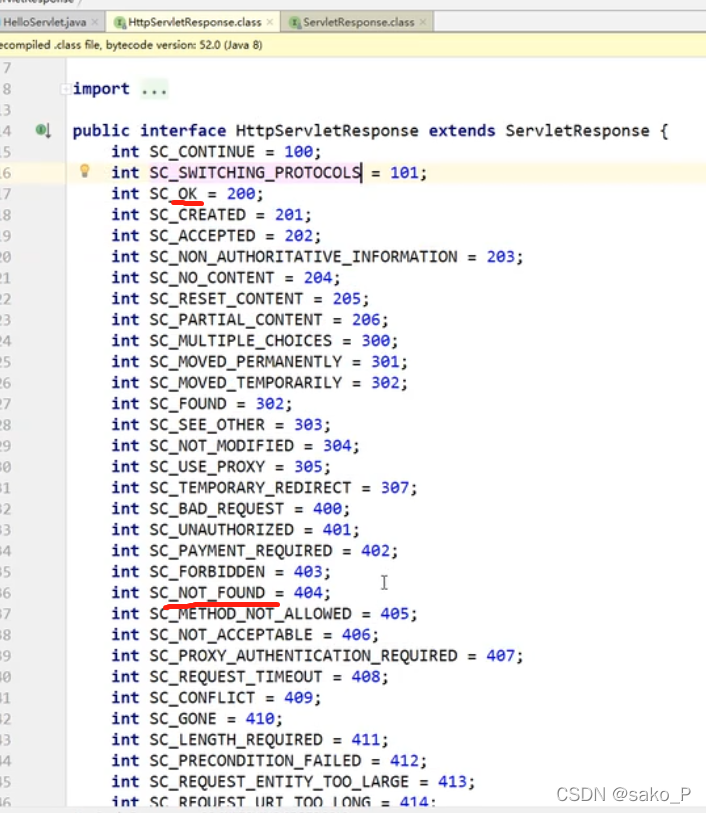Click the SC_GONE constant
Screen dimensions: 706x813
coord(183,719)
